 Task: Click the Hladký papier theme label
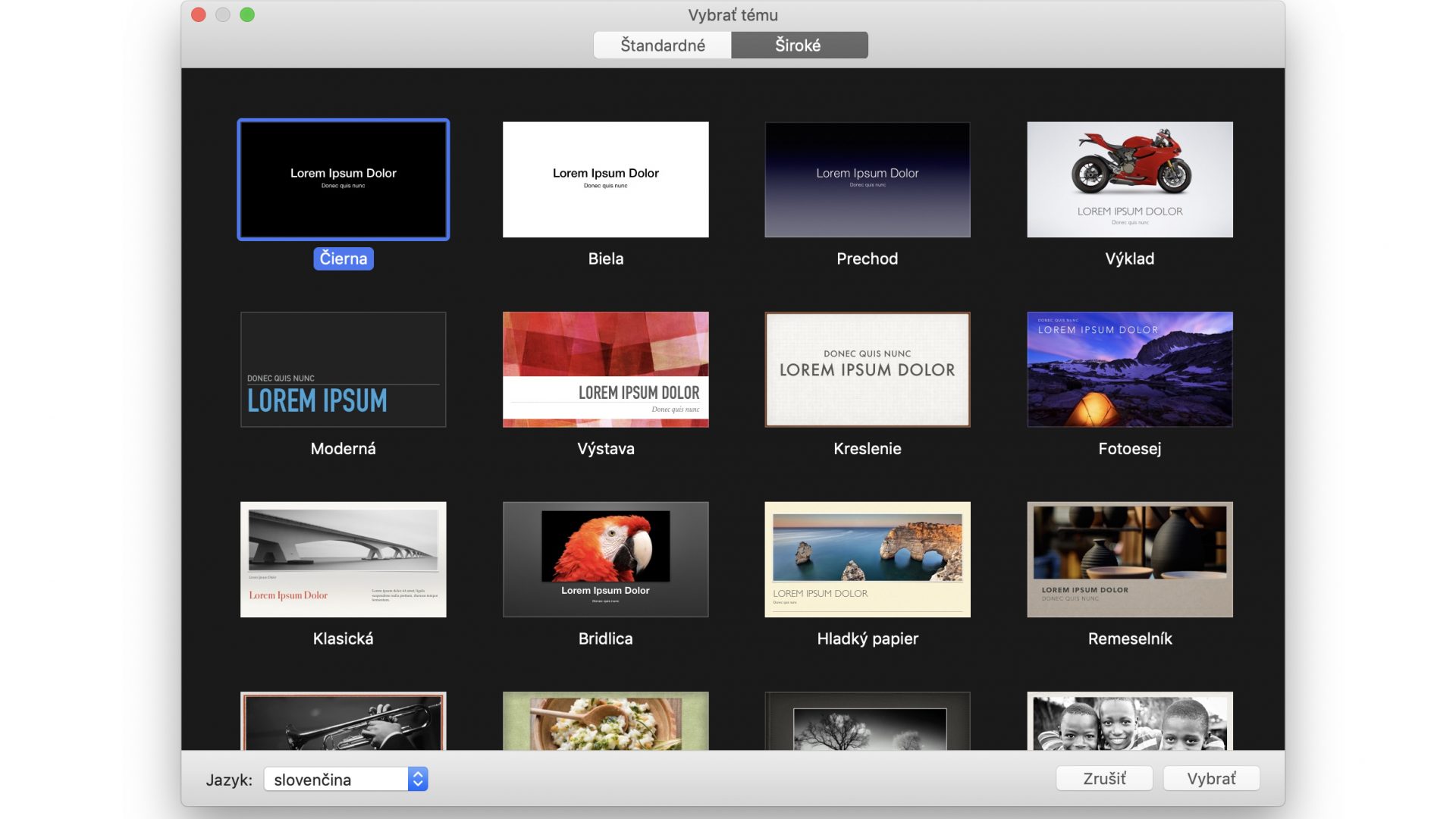868,639
